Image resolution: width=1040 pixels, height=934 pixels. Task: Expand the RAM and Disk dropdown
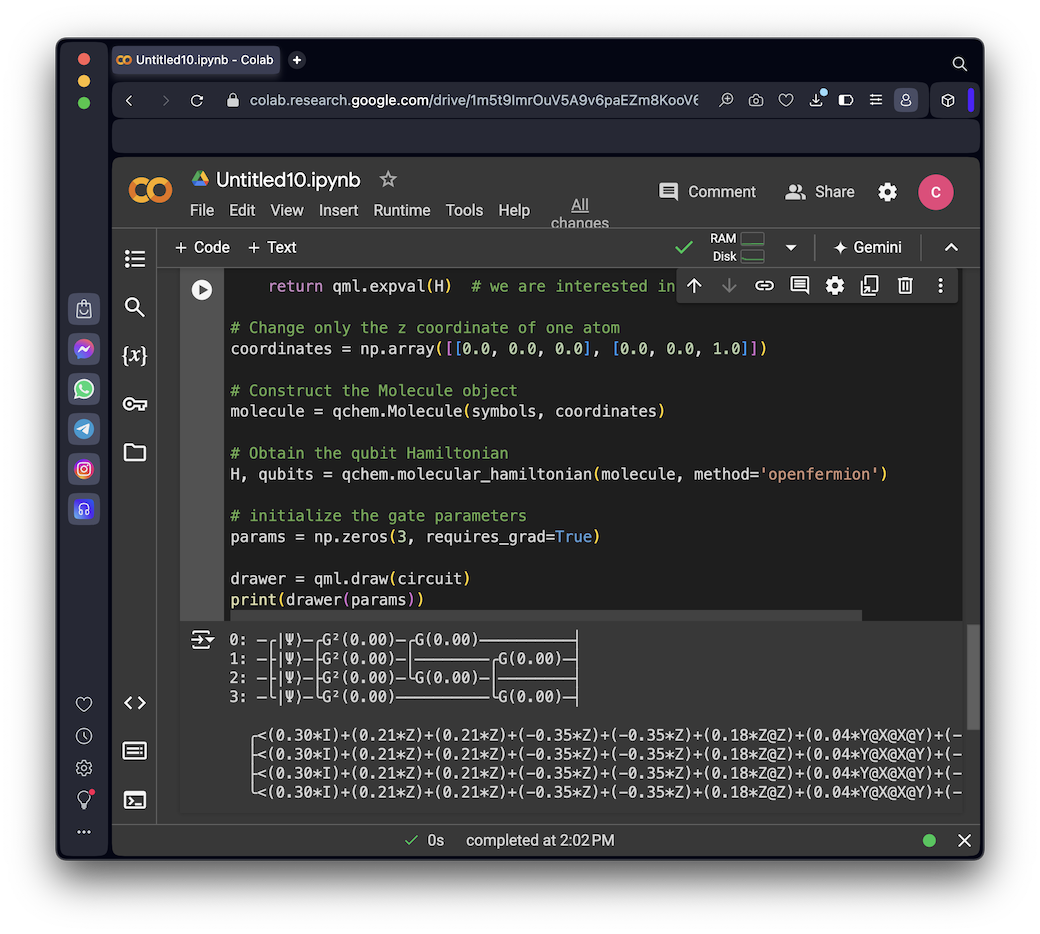pos(791,248)
